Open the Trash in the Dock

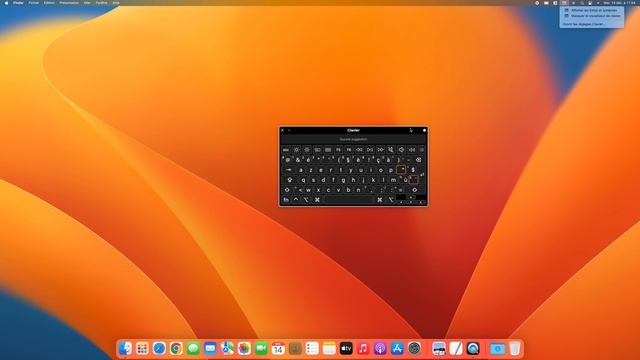[515, 348]
